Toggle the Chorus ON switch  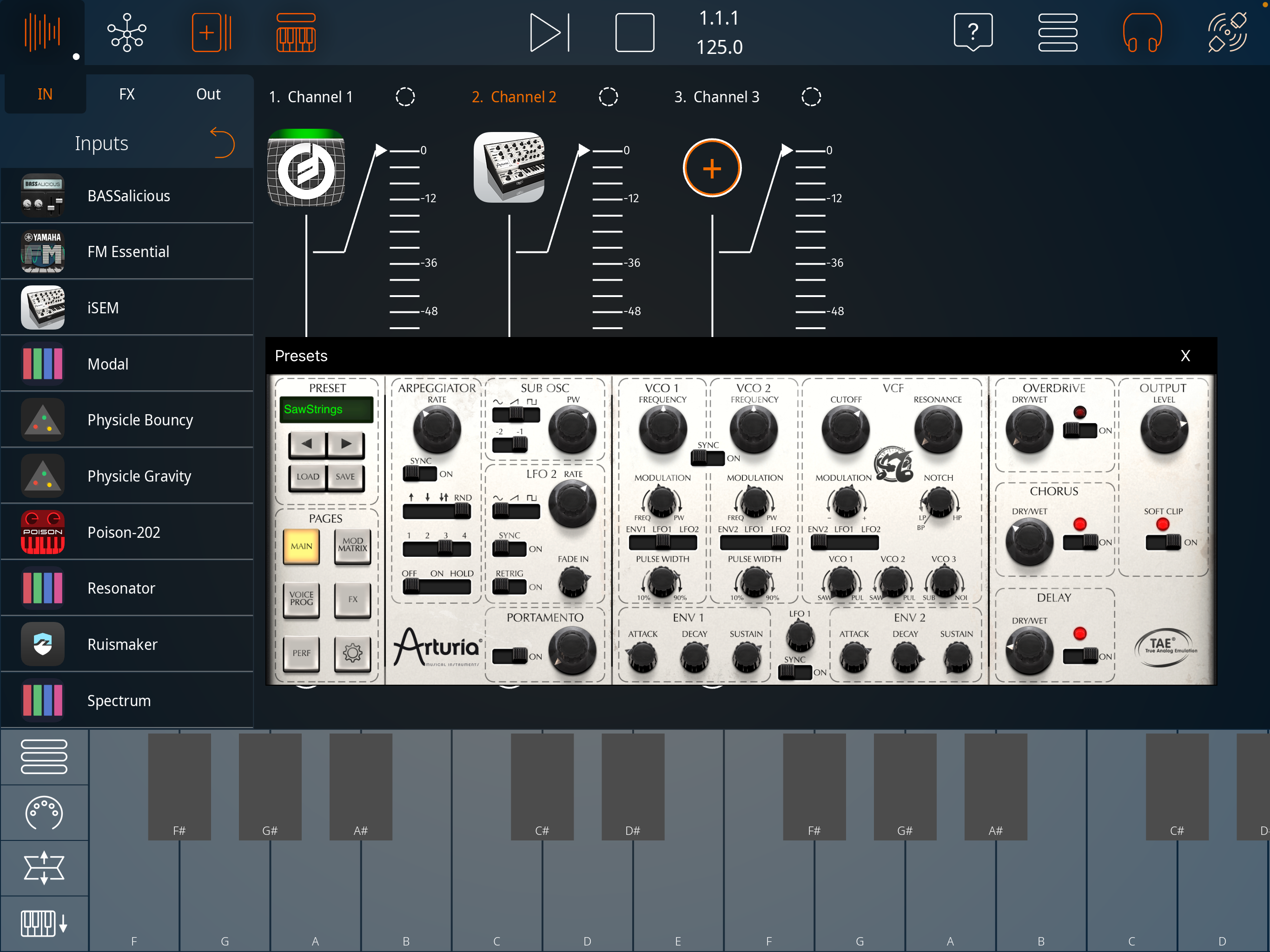tap(1080, 542)
